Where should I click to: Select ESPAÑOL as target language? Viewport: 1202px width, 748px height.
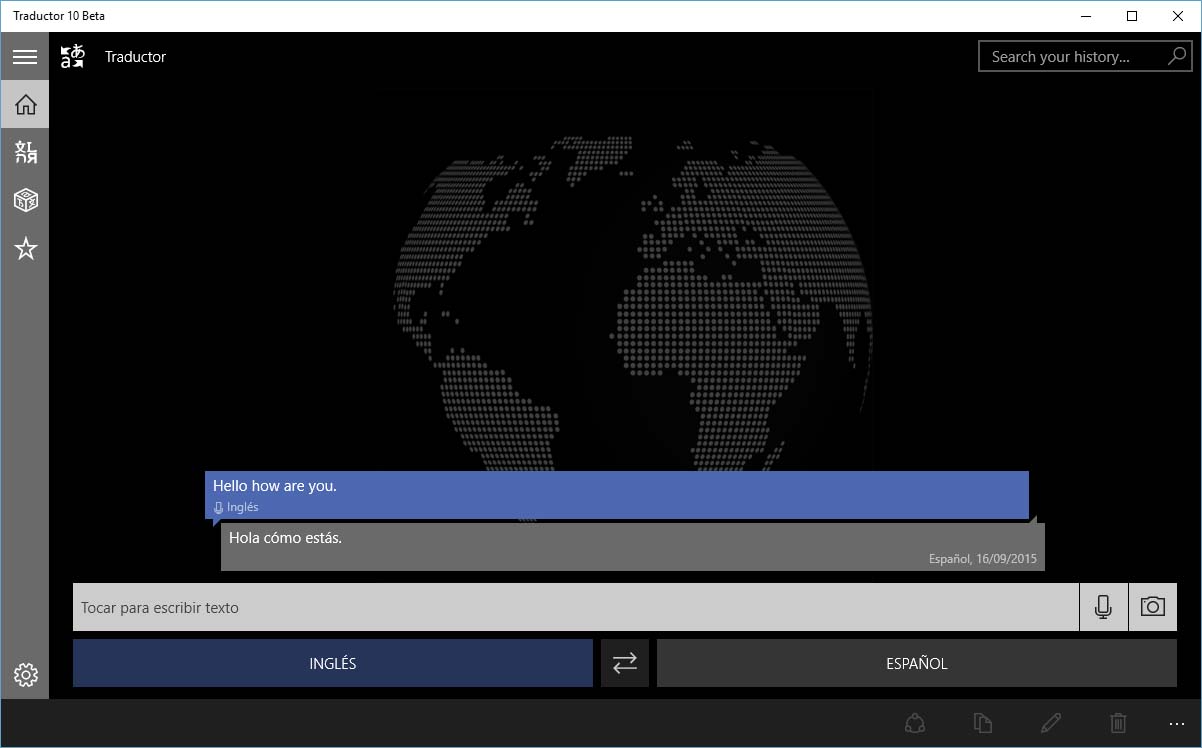click(917, 663)
